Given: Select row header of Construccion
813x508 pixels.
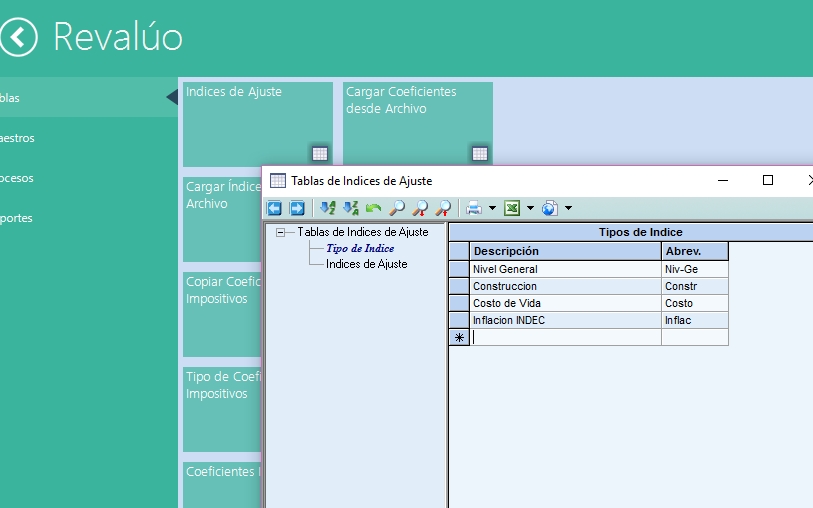Looking at the screenshot, I should [459, 286].
